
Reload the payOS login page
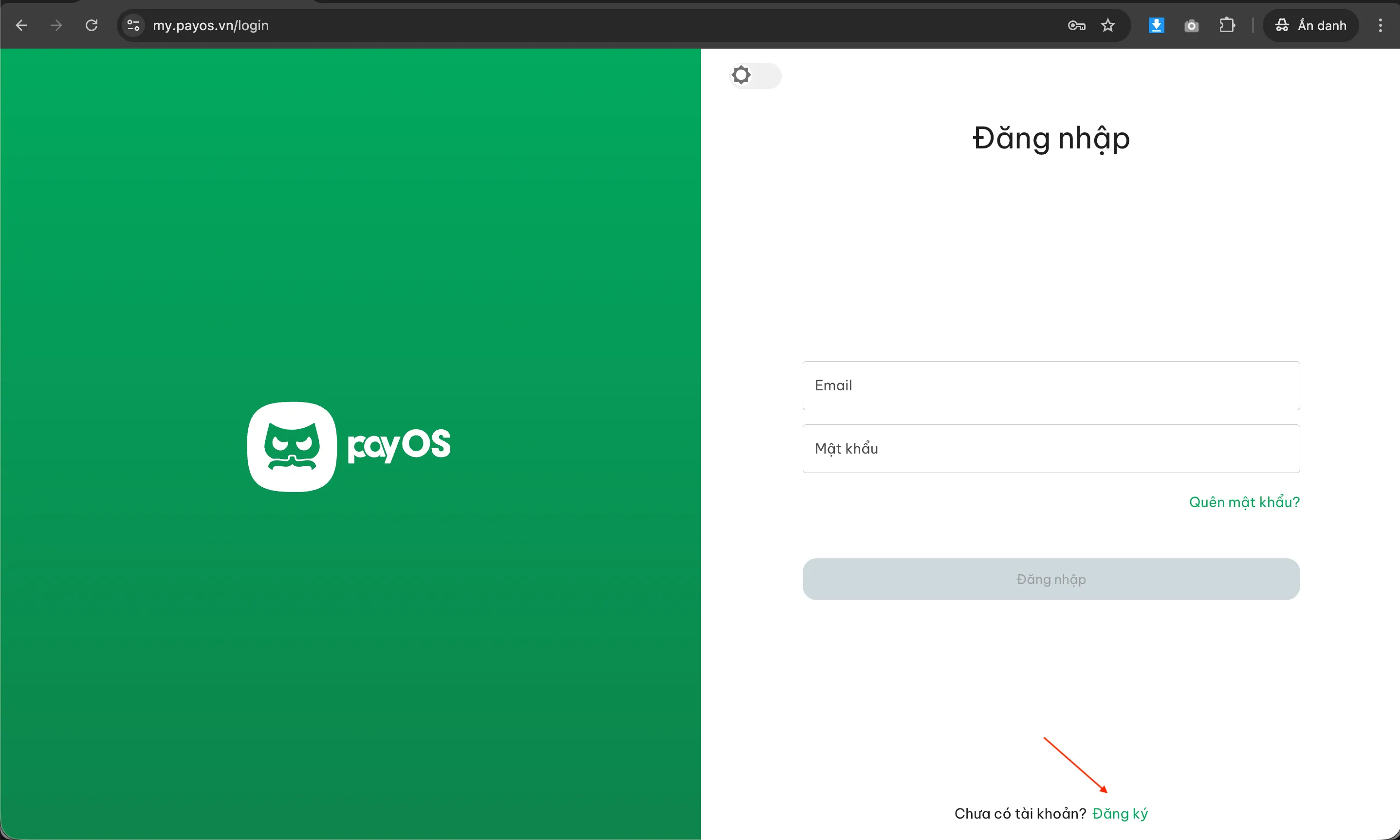click(91, 25)
